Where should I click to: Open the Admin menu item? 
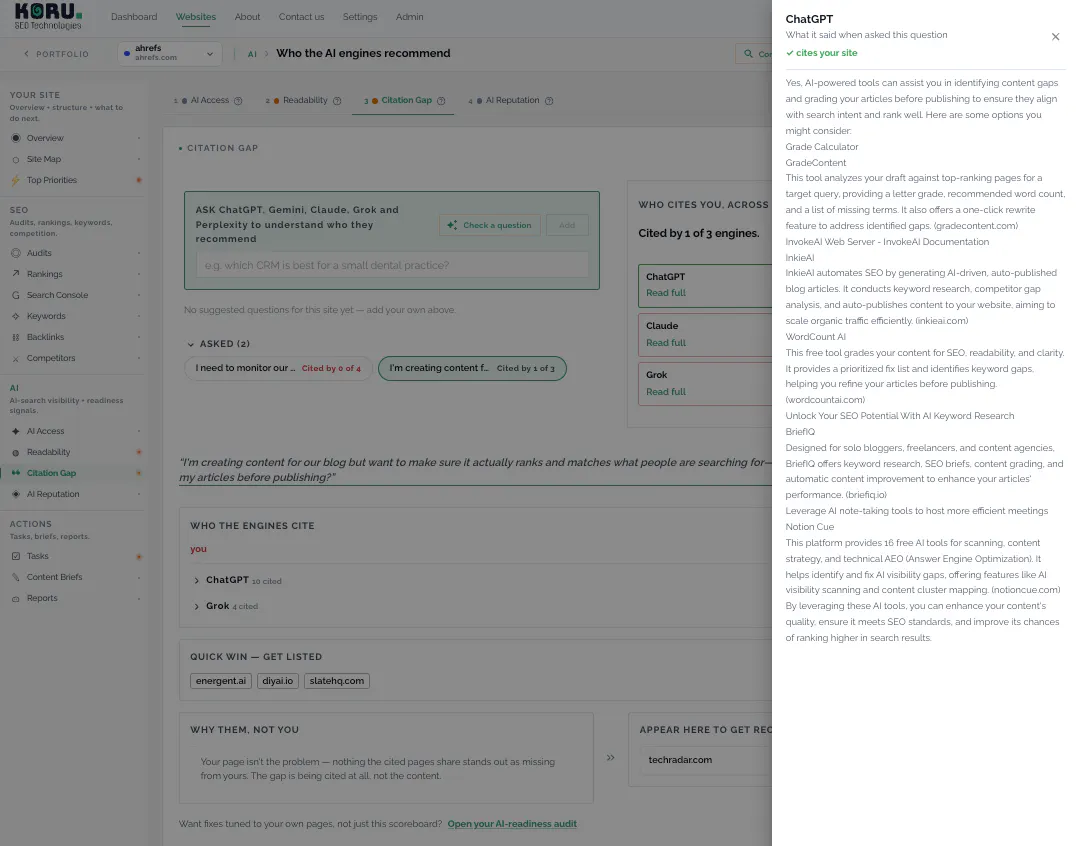click(x=409, y=16)
